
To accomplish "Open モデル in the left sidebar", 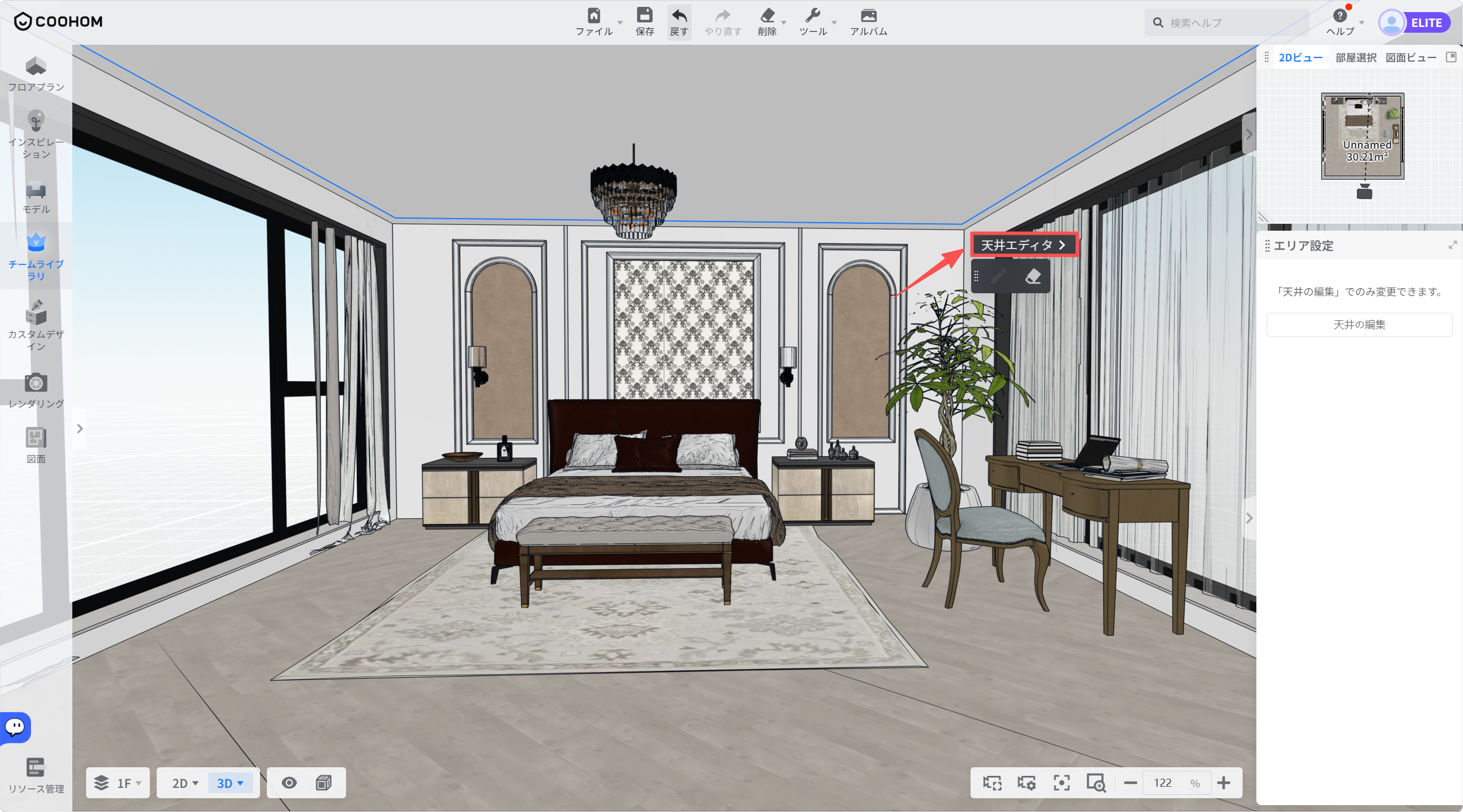I will 36,198.
